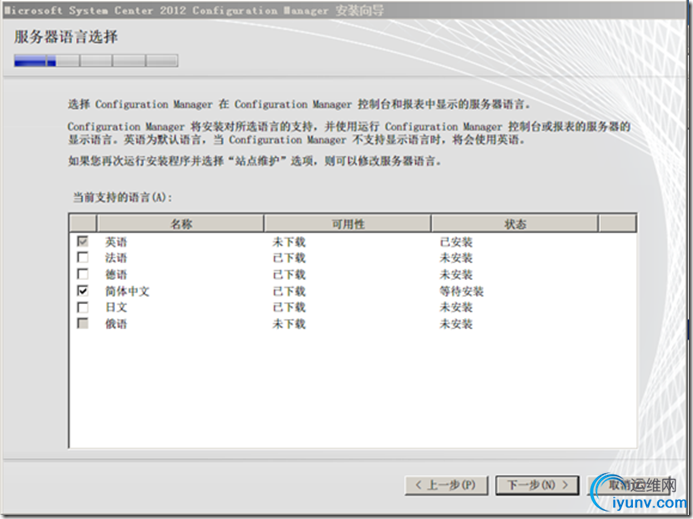Uncheck the 简体中文 language checkbox

[83, 290]
